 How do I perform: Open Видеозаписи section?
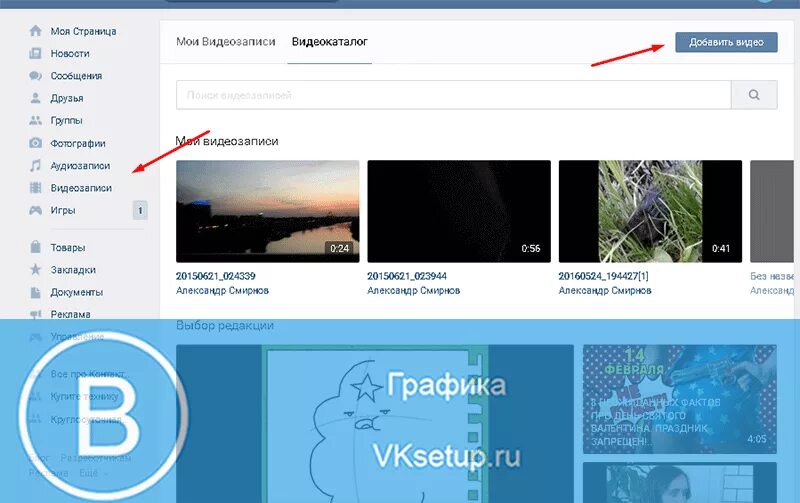point(81,188)
